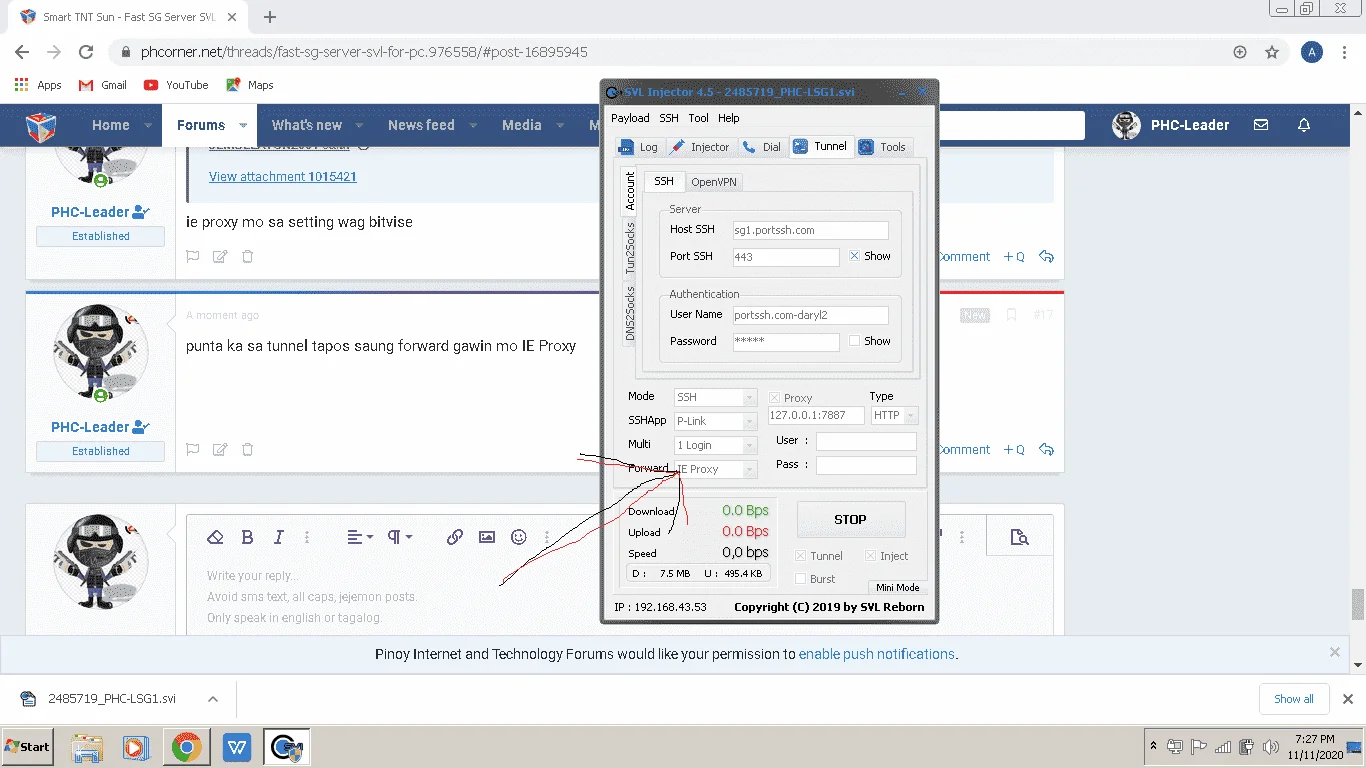Open forum inbox envelope icon

(x=1261, y=125)
